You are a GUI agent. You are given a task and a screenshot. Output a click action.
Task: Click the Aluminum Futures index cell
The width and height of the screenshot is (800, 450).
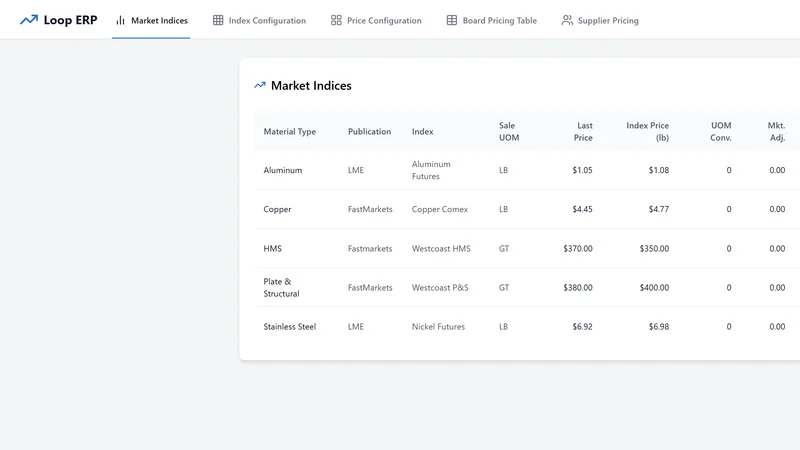coord(431,170)
